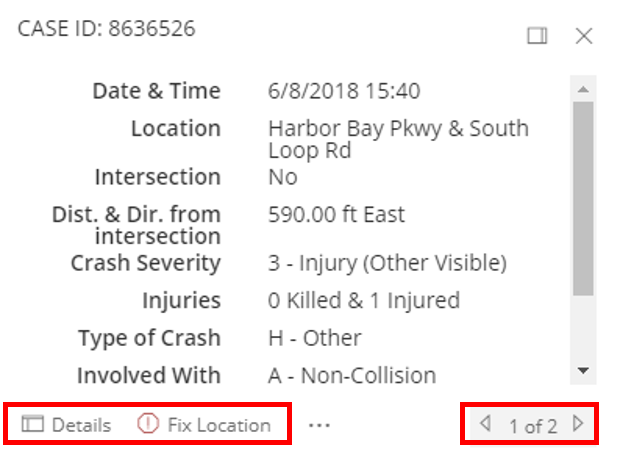Click the 0 Killed & 1 Injured text
The width and height of the screenshot is (620, 463).
(x=364, y=300)
